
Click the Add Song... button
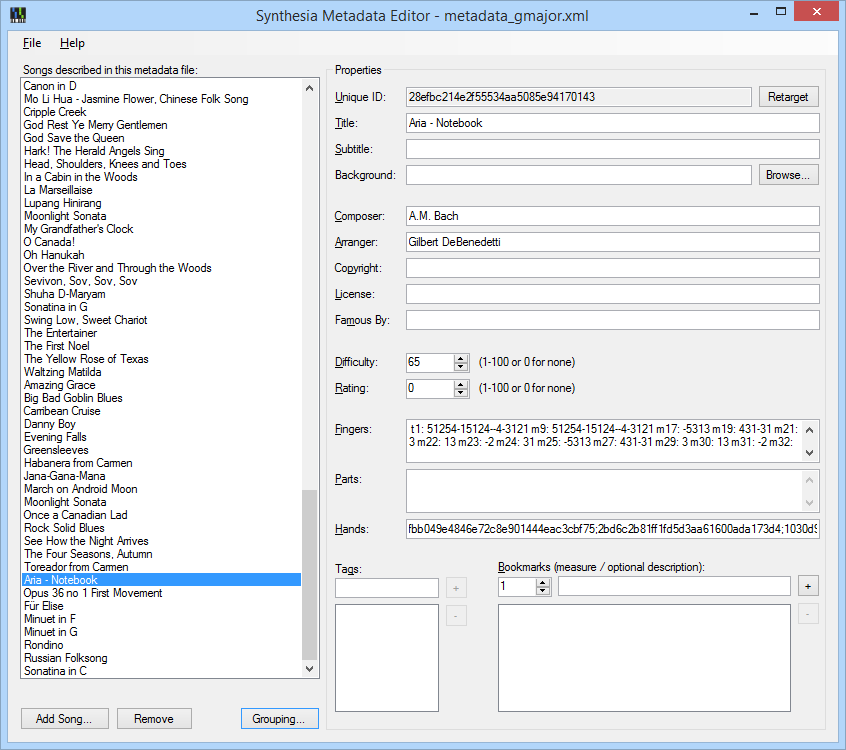65,719
